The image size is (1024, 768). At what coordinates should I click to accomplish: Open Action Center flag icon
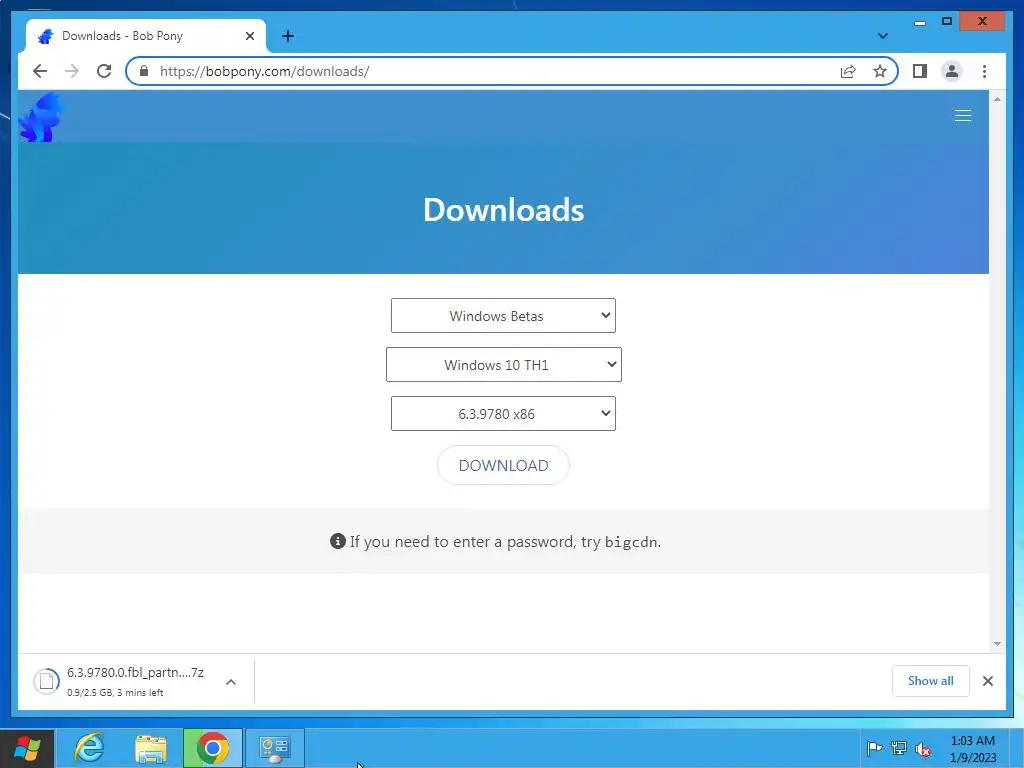pyautogui.click(x=874, y=748)
